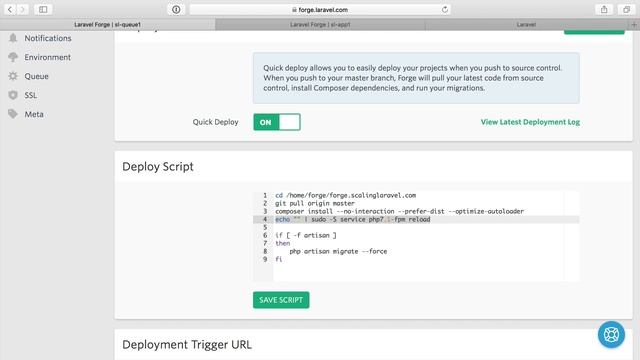Click the forge.laravel.com address bar
The image size is (640, 360).
pos(320,9)
